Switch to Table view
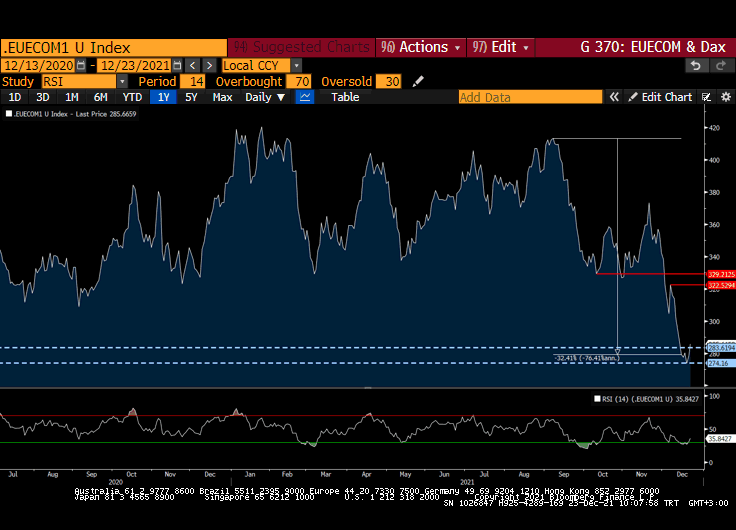The image size is (736, 530). click(345, 97)
